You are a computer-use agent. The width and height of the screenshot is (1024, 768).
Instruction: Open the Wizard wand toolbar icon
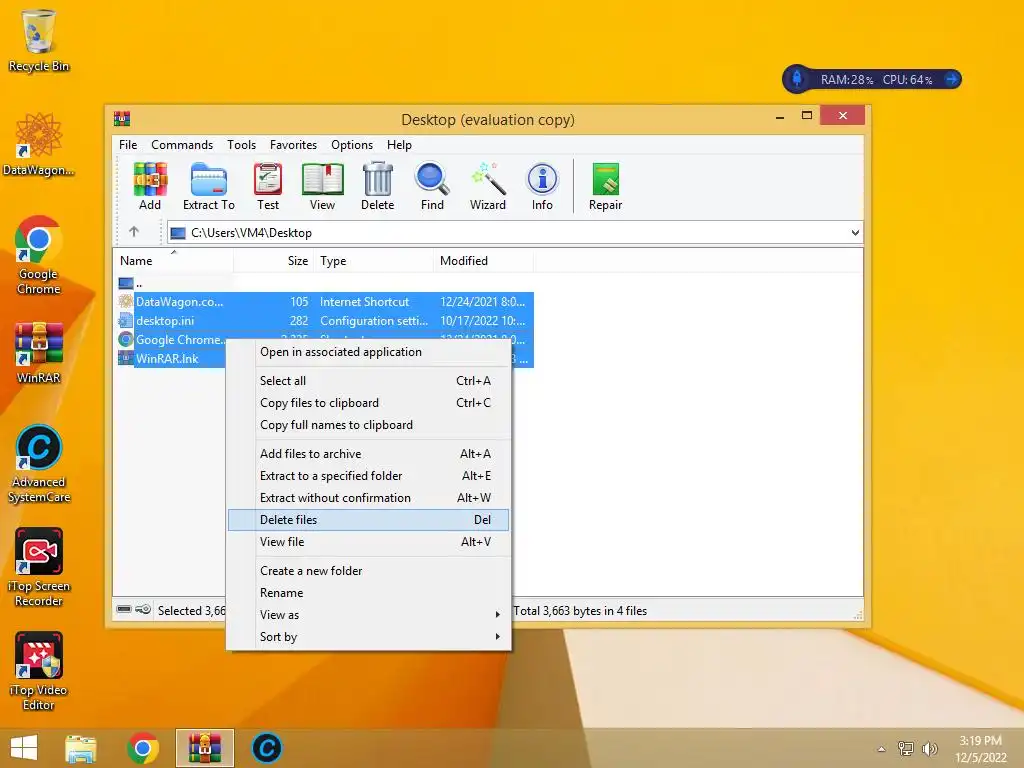[x=488, y=187]
